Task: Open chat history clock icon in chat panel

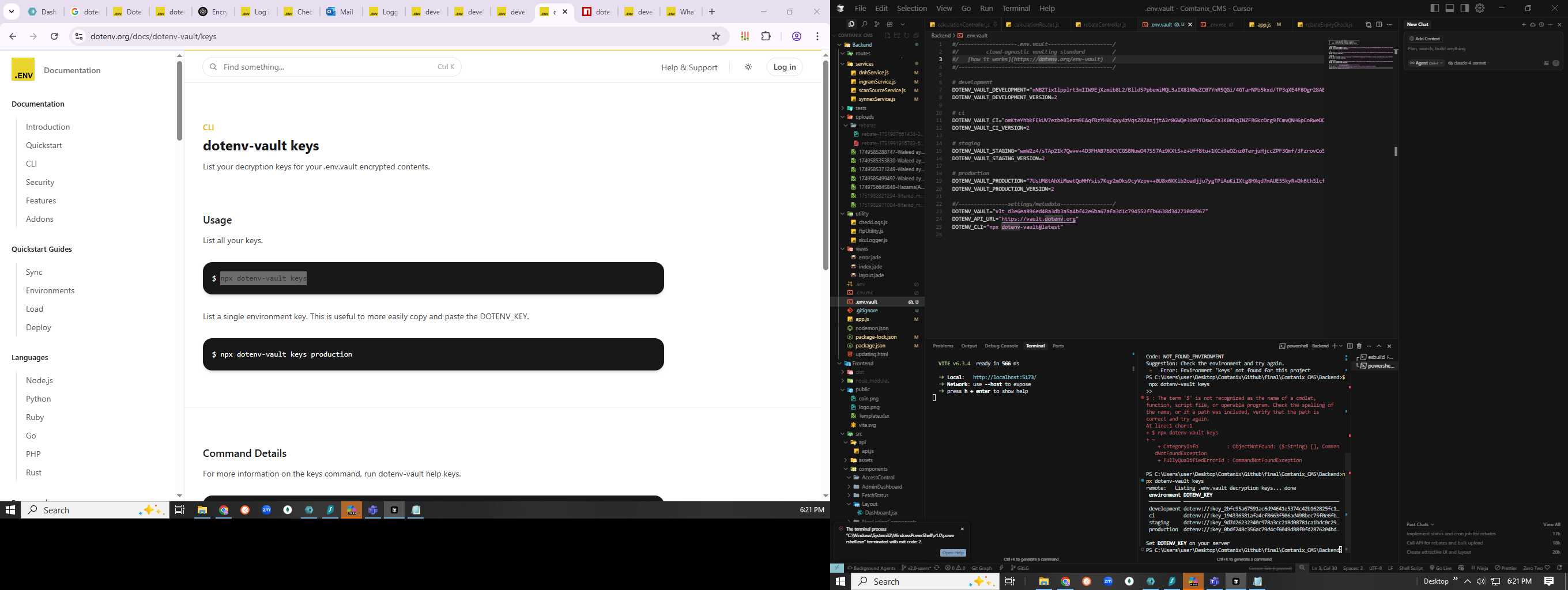Action: pyautogui.click(x=1541, y=24)
